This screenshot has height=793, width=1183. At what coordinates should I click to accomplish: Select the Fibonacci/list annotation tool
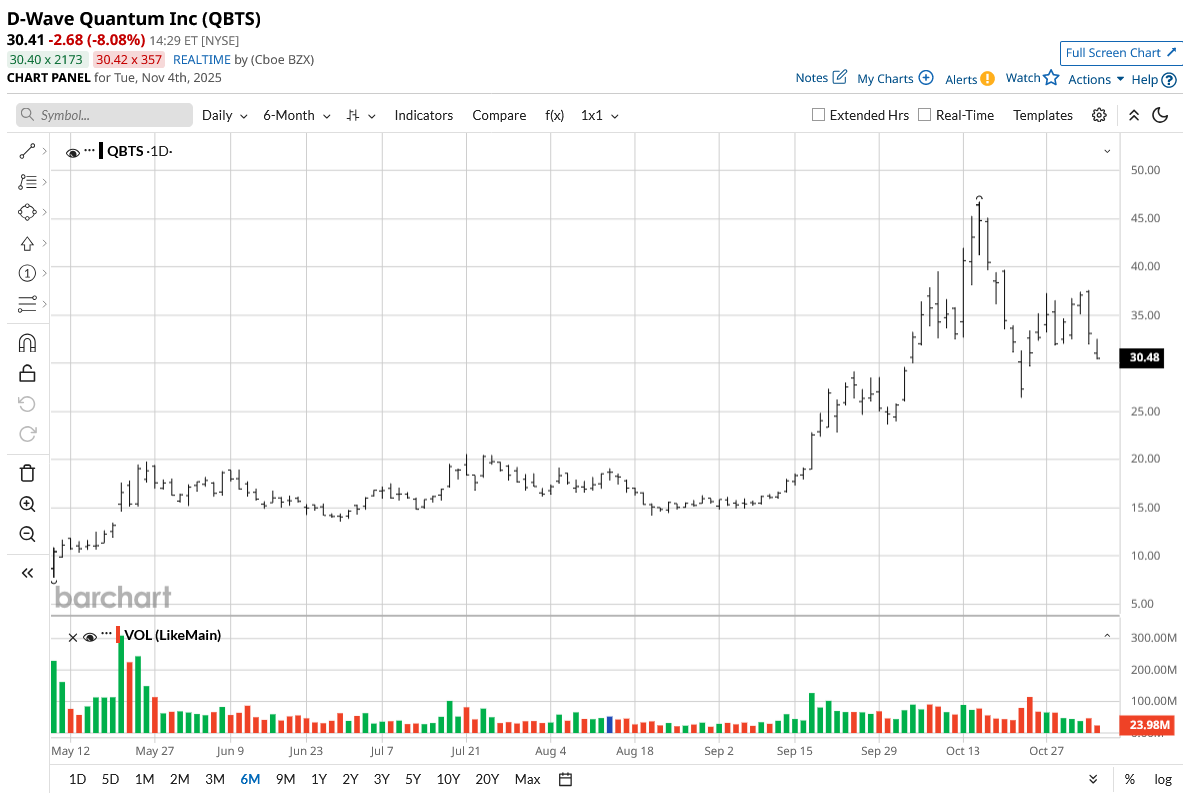point(27,182)
